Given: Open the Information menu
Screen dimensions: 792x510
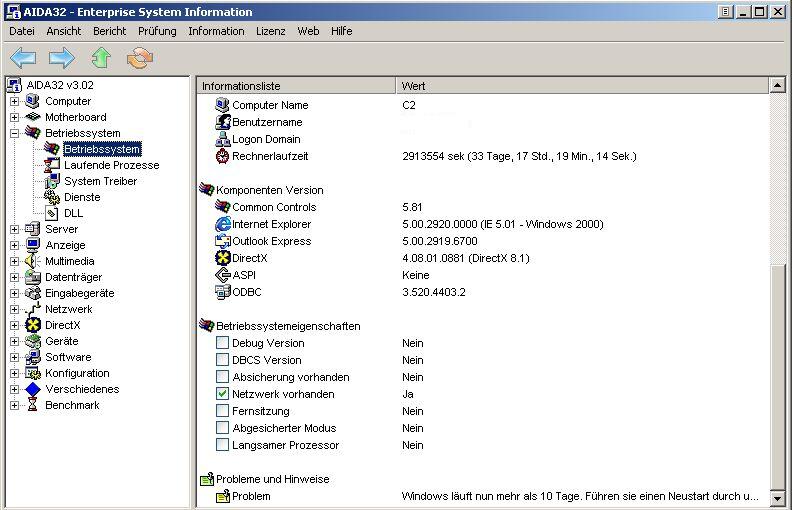Looking at the screenshot, I should (x=216, y=31).
